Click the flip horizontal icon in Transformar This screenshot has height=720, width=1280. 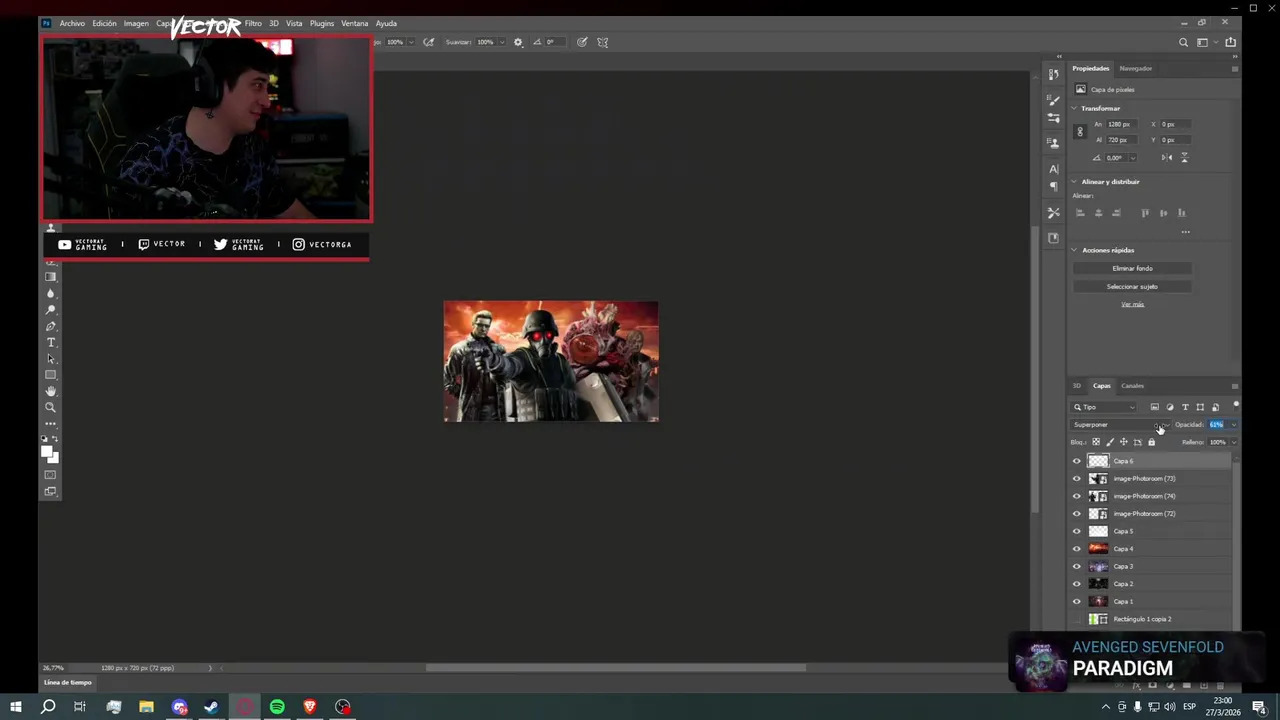[x=1167, y=158]
